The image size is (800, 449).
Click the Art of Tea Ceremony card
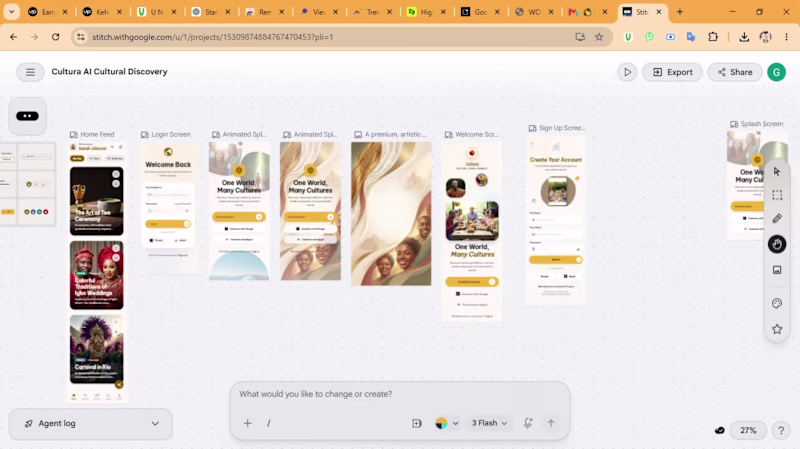pos(96,201)
